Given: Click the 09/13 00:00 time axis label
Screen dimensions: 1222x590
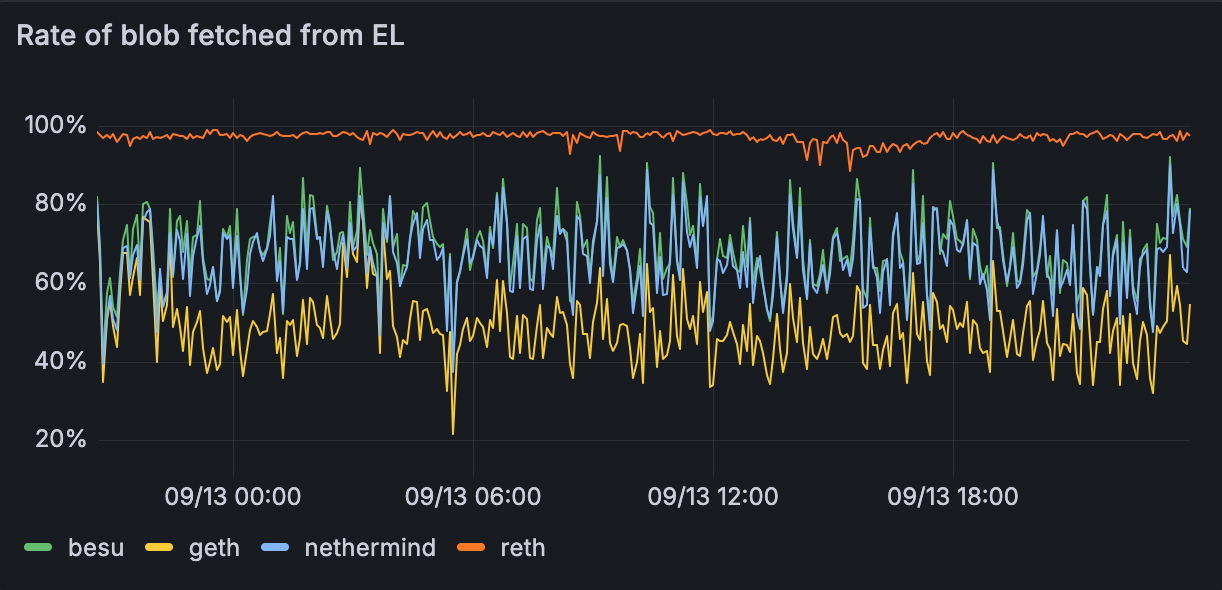Looking at the screenshot, I should pos(233,496).
